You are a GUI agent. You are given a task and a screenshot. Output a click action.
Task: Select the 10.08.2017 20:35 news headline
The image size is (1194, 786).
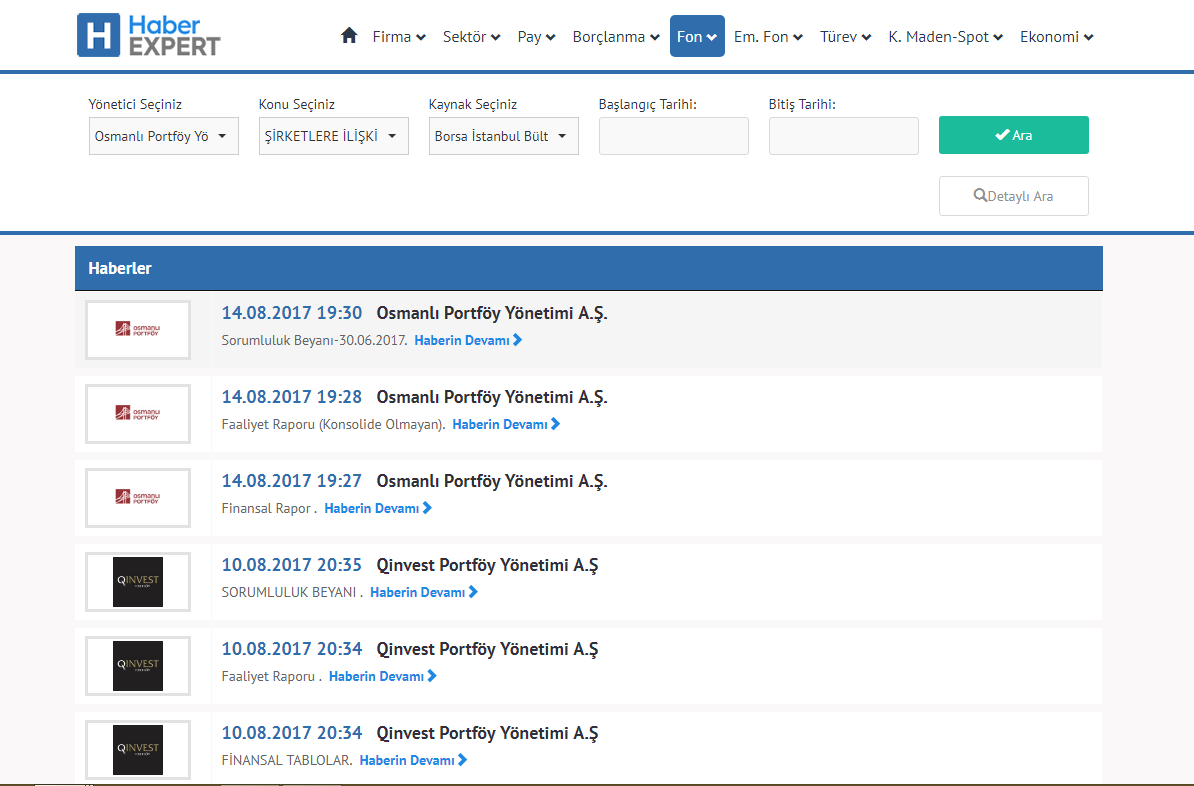(x=410, y=565)
